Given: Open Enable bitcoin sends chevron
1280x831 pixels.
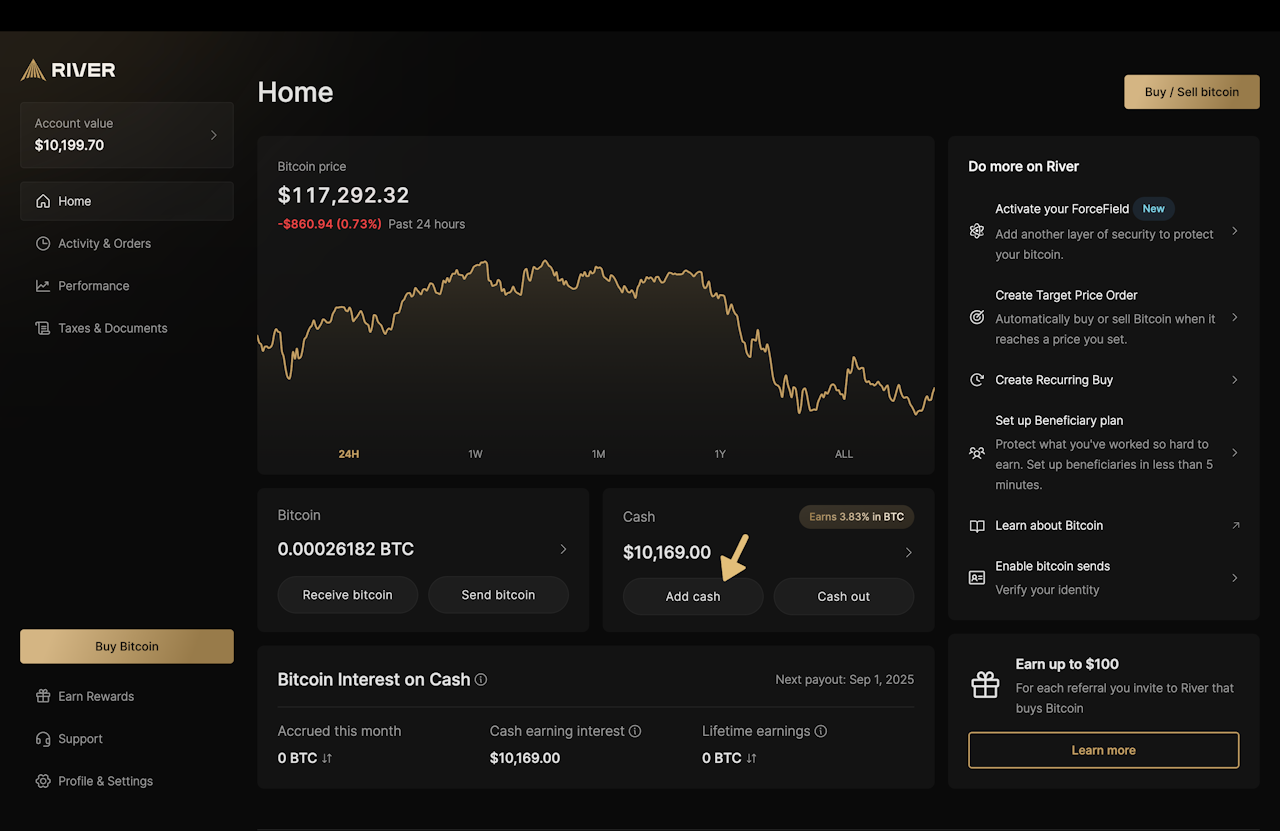Looking at the screenshot, I should (x=1235, y=578).
